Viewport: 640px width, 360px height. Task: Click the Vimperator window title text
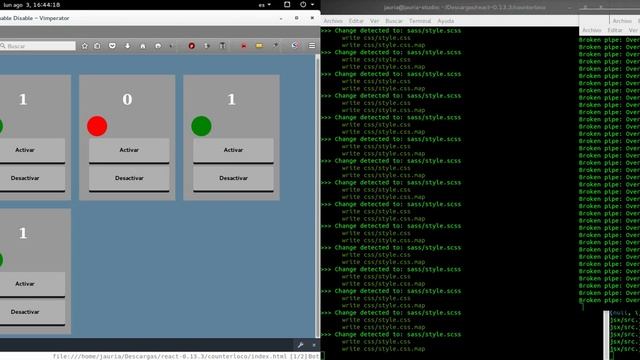point(34,18)
